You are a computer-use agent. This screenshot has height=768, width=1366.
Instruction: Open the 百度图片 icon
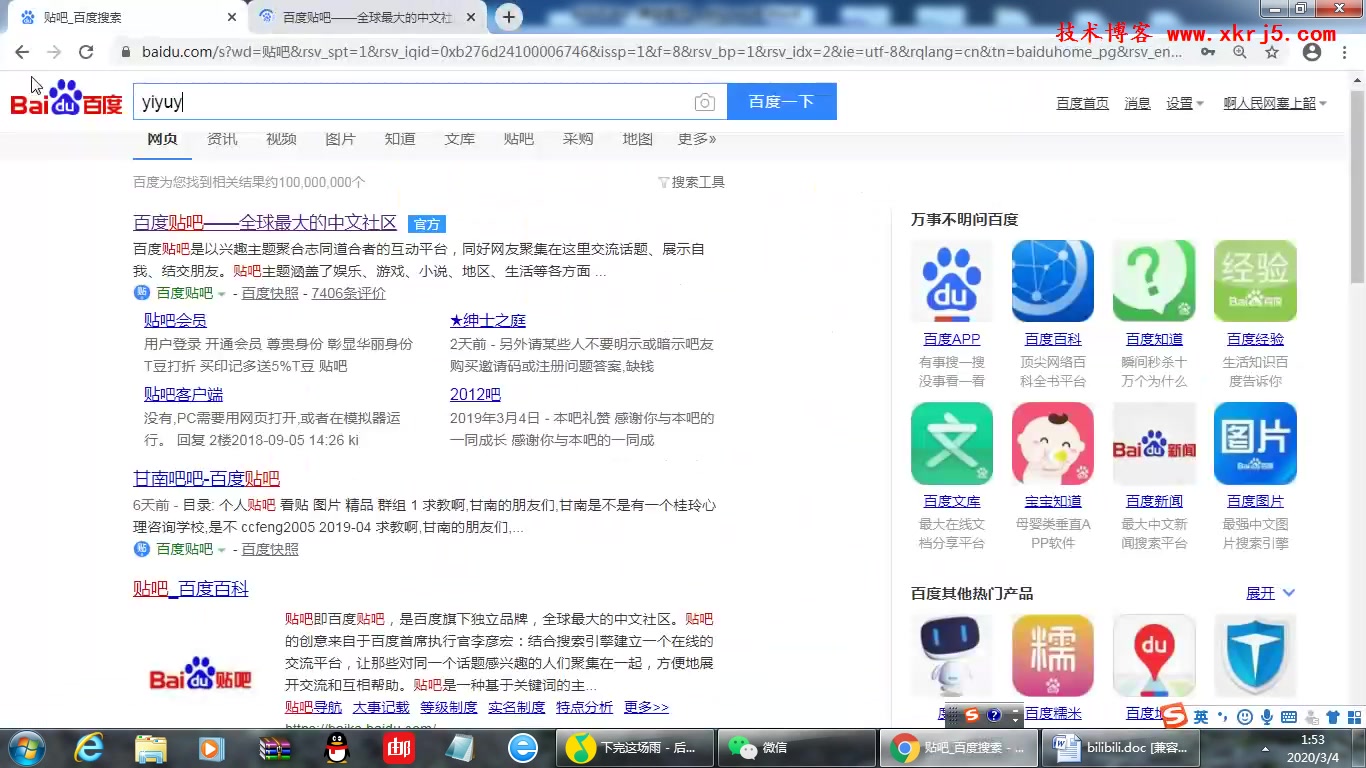1255,443
